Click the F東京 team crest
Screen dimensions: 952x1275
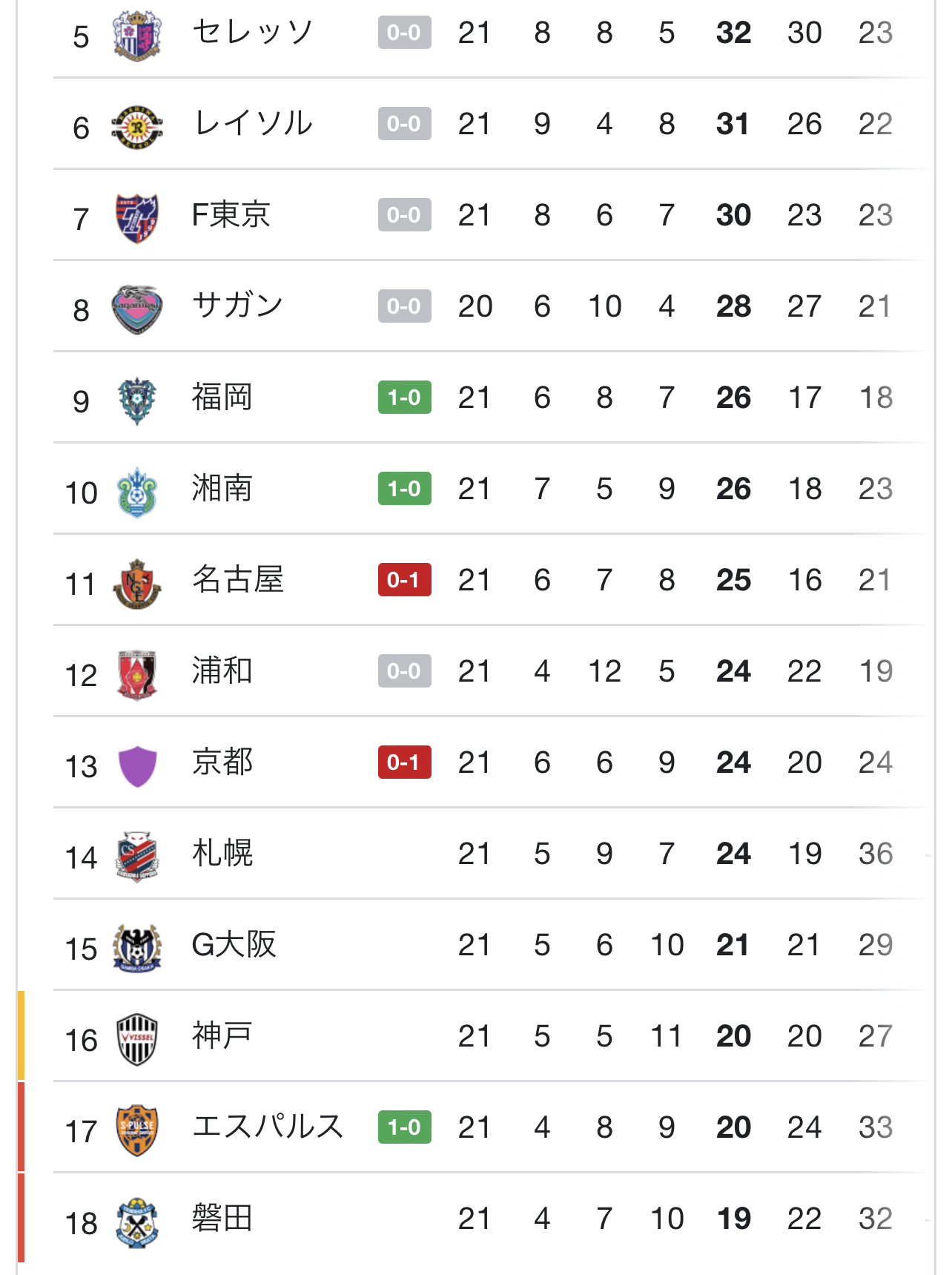tap(137, 218)
